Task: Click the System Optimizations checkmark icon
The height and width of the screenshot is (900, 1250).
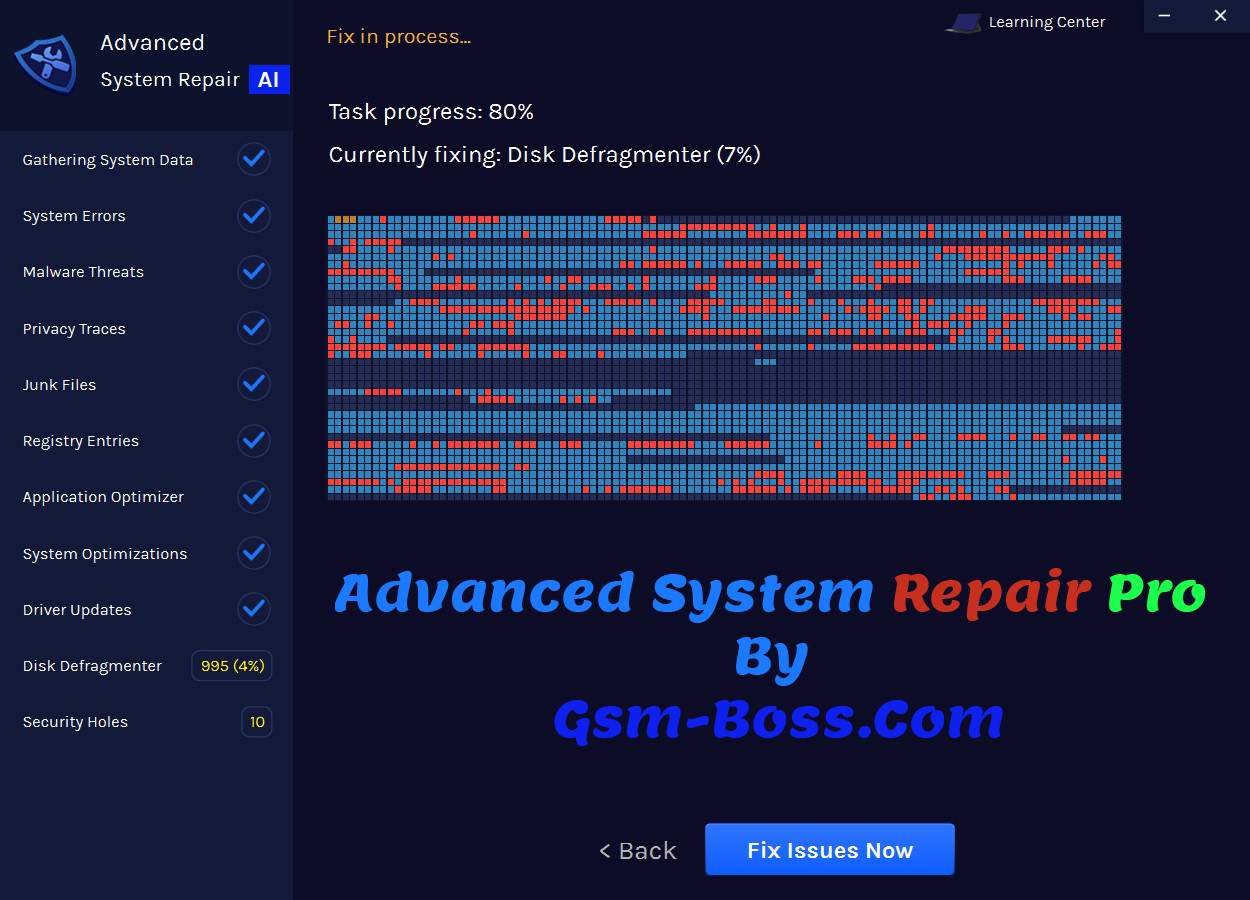Action: [x=254, y=553]
